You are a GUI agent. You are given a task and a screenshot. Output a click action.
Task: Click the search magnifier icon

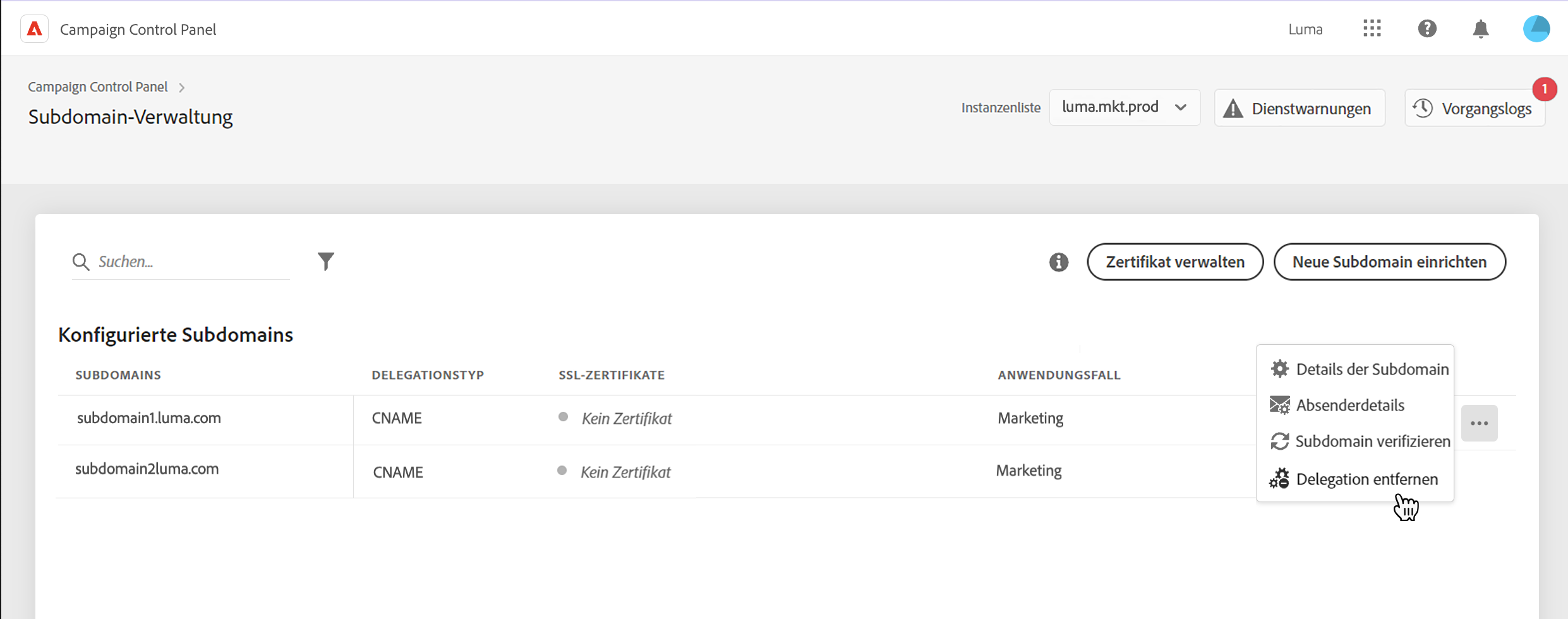tap(81, 261)
